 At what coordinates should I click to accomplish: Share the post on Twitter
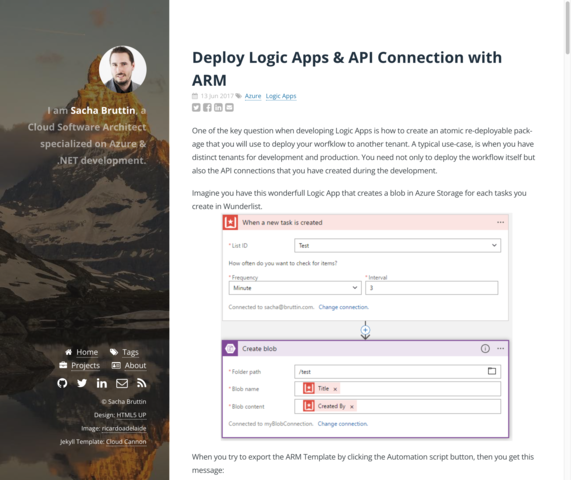[196, 107]
